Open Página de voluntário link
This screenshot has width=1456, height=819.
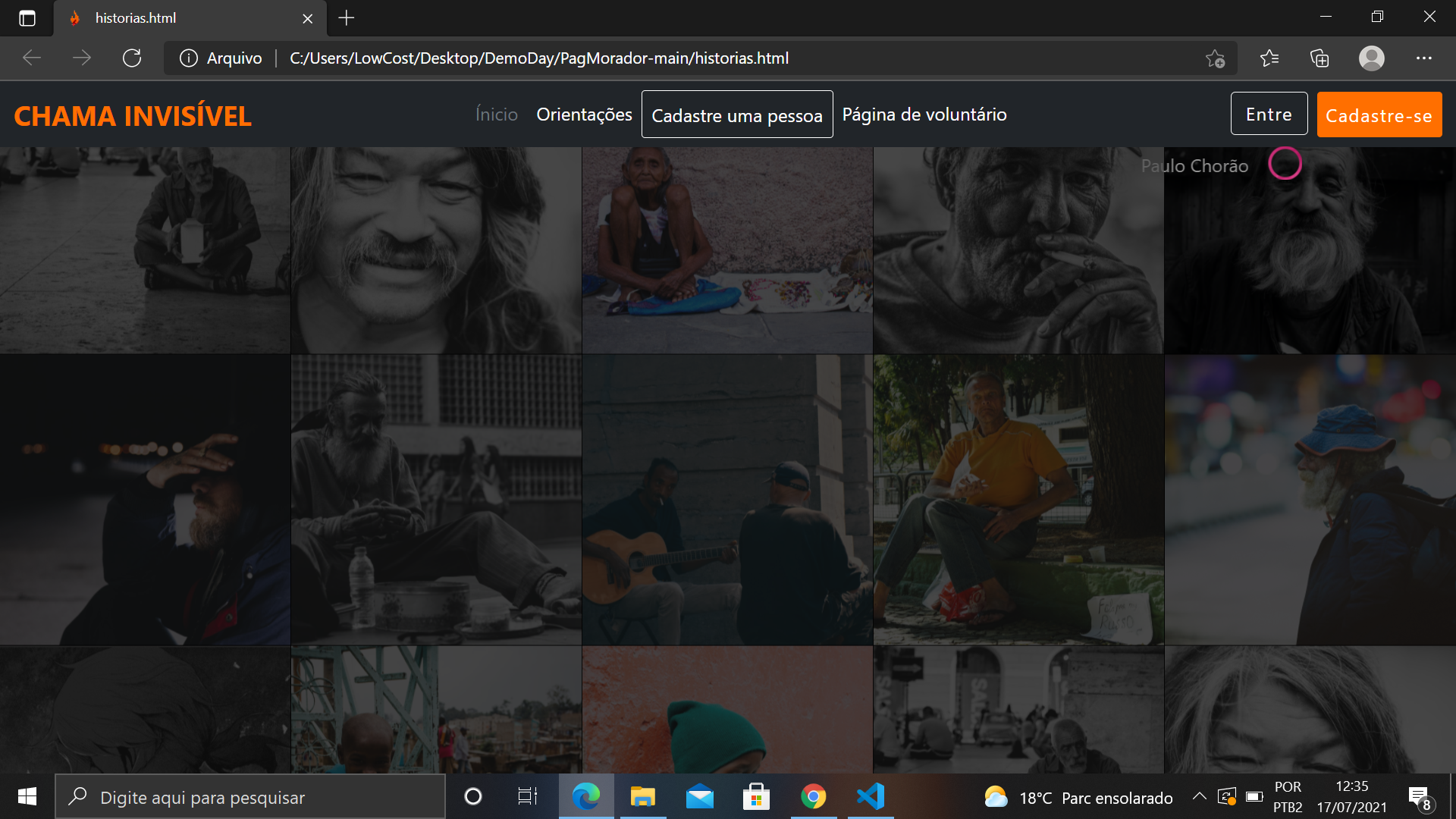pos(924,115)
